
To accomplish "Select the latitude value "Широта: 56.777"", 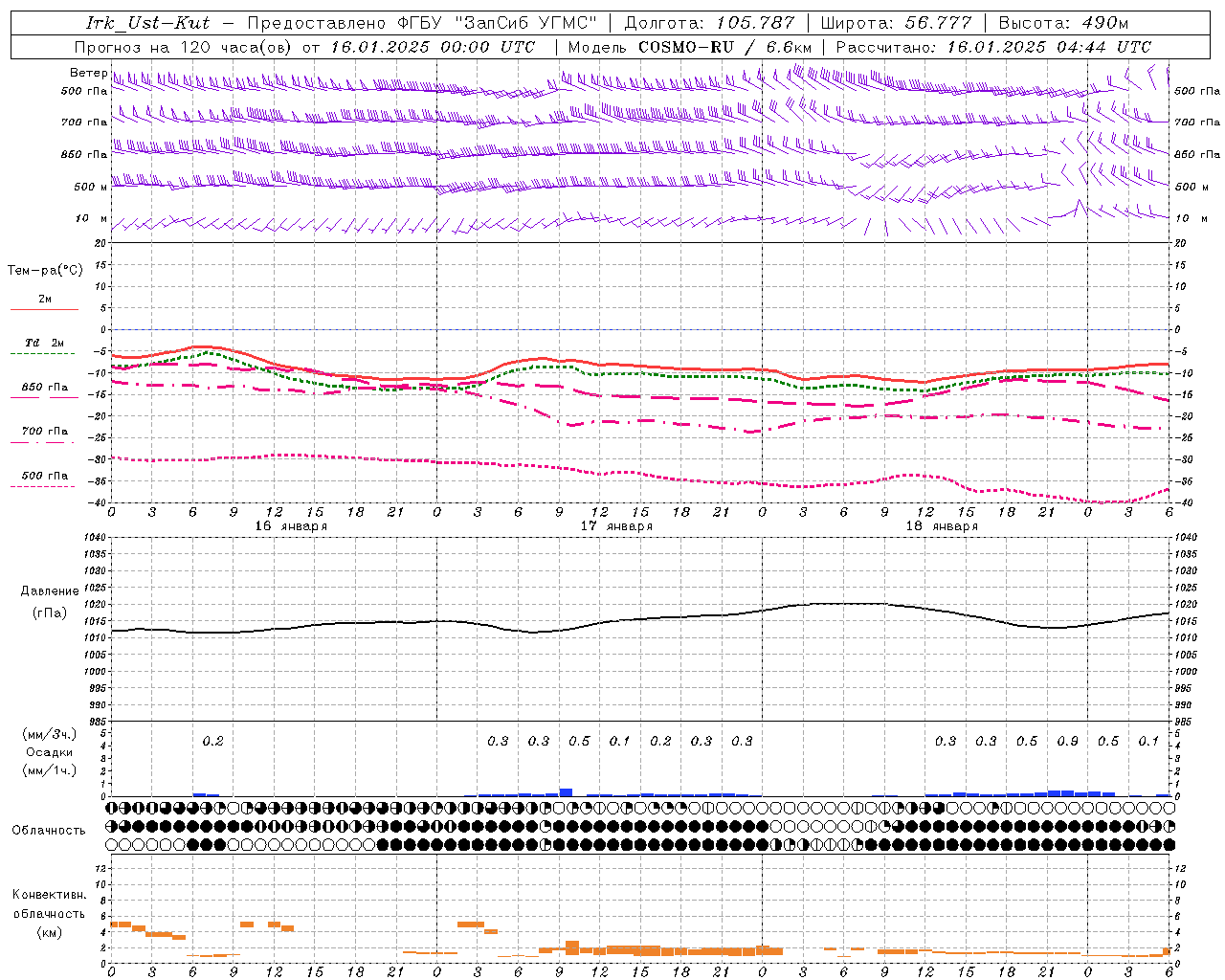I will point(896,23).
